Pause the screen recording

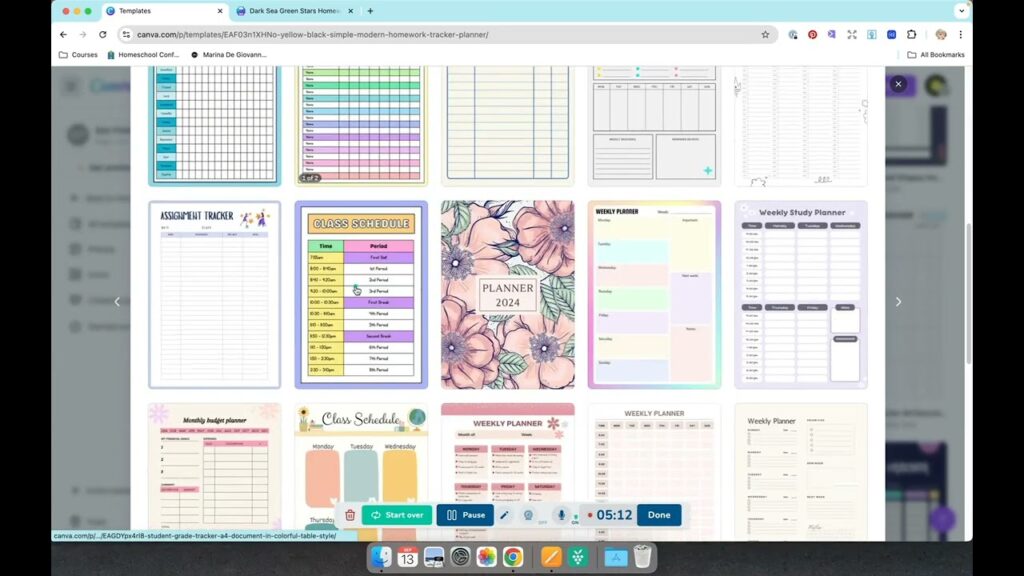[x=464, y=514]
